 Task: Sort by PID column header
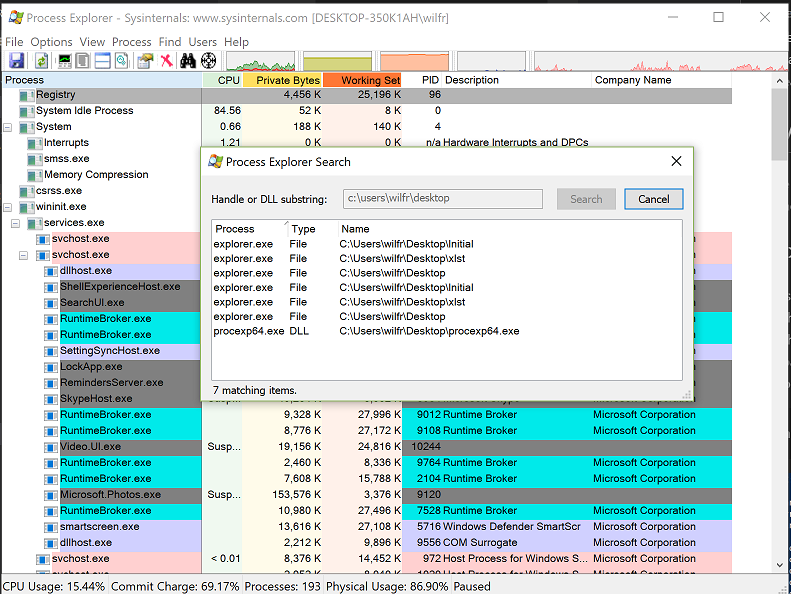pos(422,80)
